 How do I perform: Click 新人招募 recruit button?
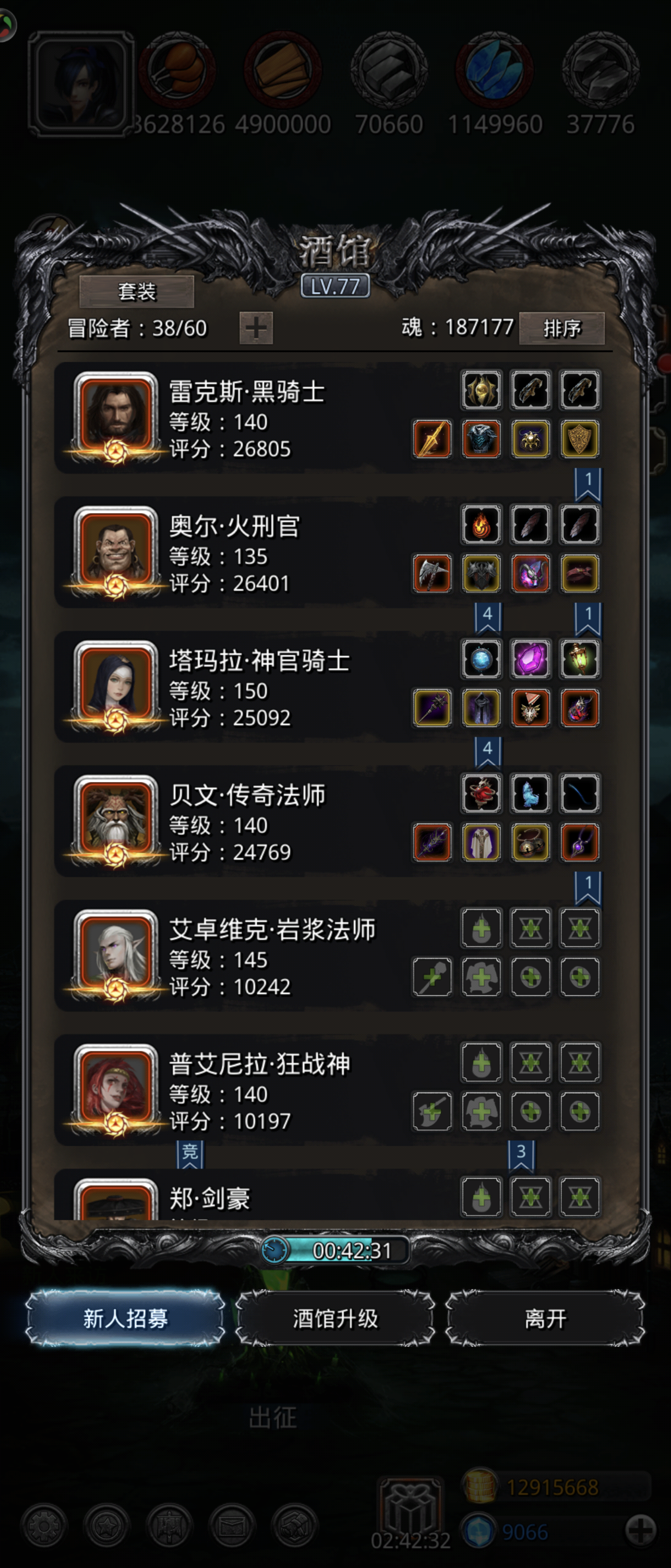tap(125, 1318)
